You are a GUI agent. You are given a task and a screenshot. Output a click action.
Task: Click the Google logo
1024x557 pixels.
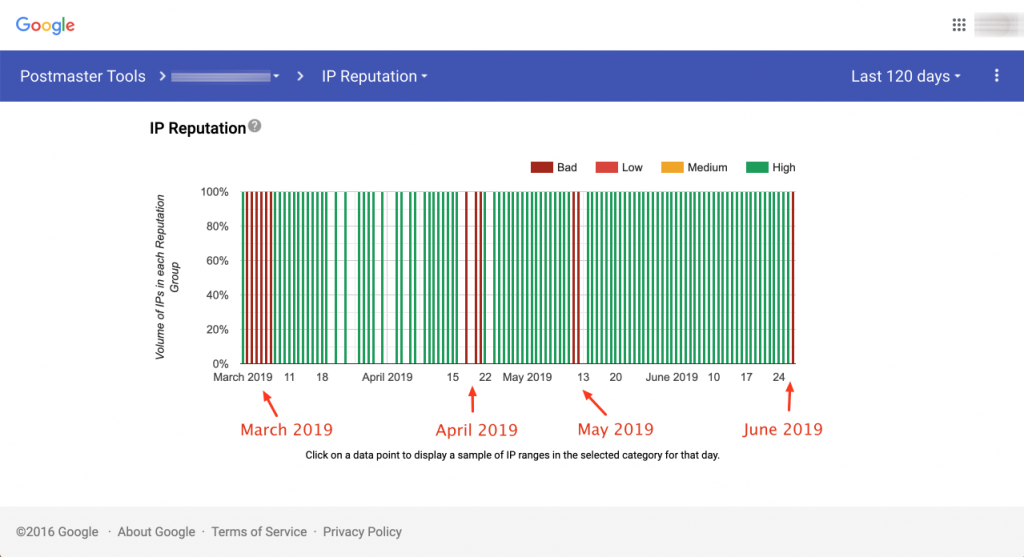tap(45, 25)
